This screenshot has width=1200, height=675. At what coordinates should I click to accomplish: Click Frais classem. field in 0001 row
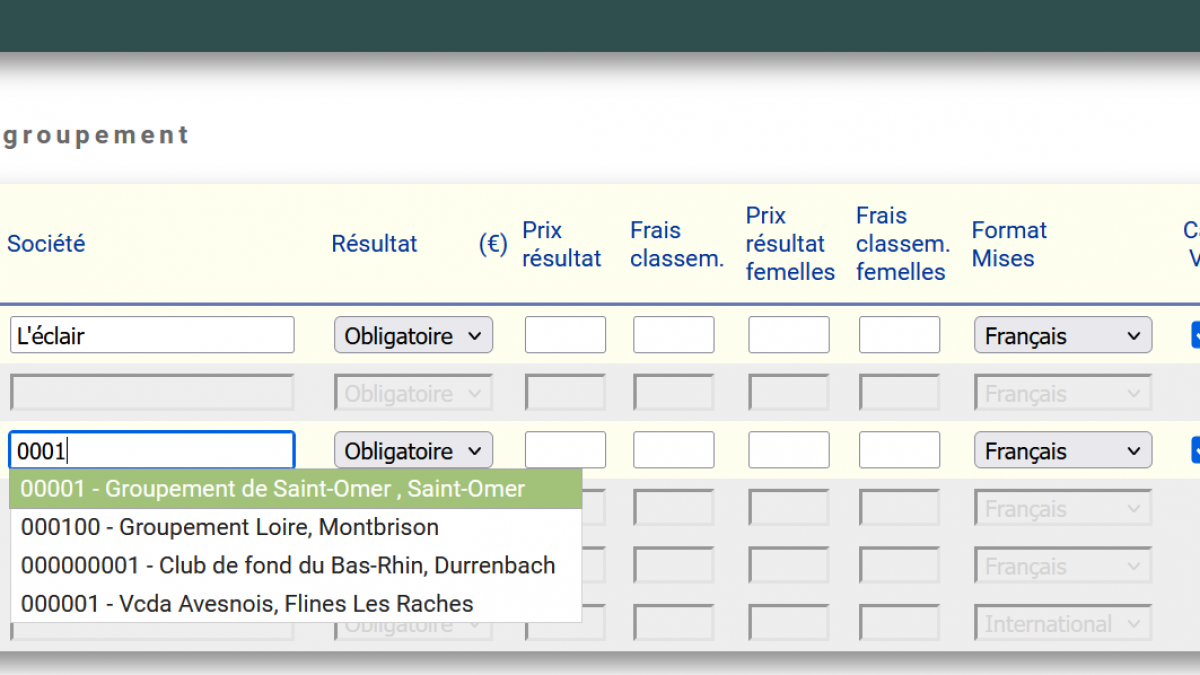(x=673, y=450)
